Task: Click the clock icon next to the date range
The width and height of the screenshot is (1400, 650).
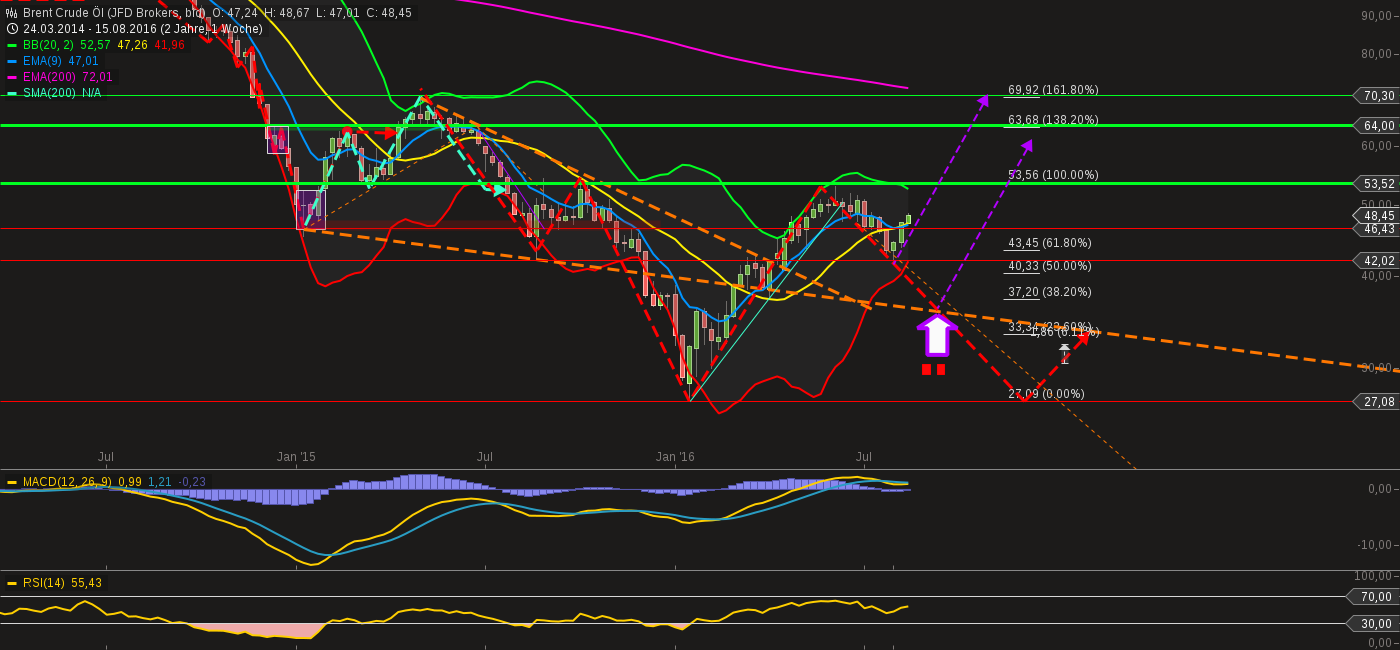Action: pyautogui.click(x=12, y=29)
